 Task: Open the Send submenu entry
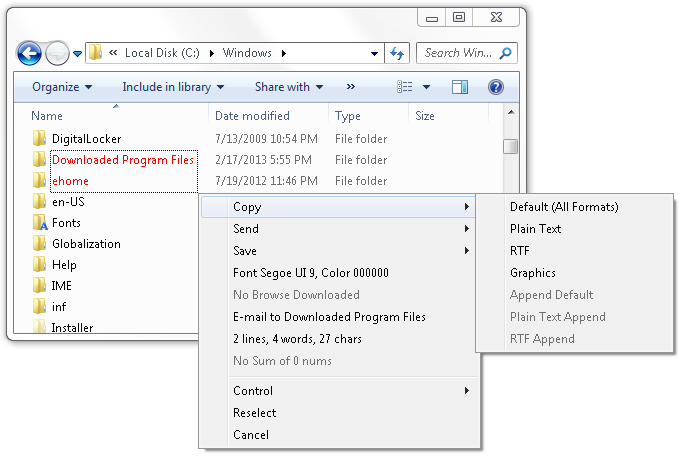click(338, 228)
